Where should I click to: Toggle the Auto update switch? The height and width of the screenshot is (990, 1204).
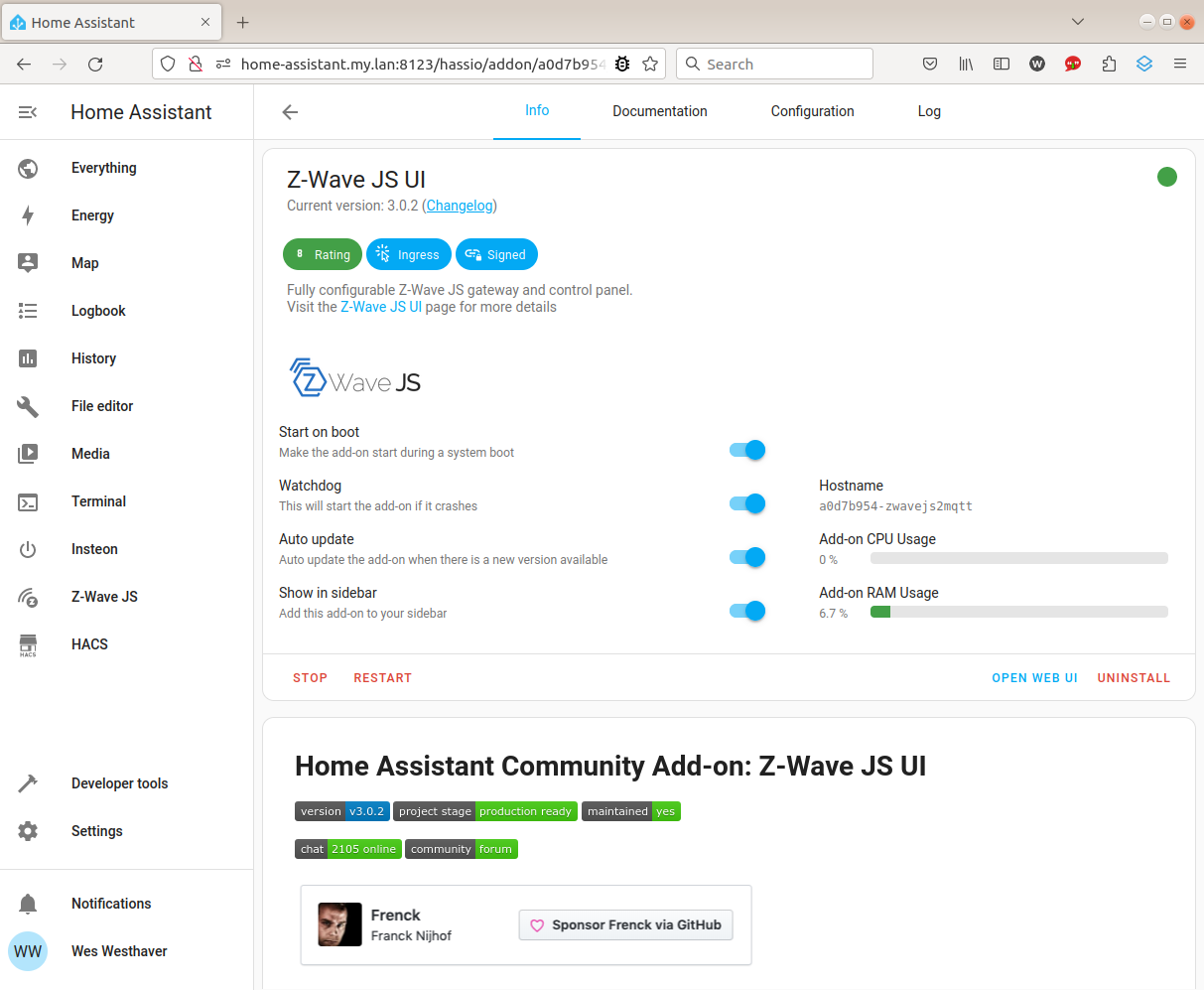(x=747, y=557)
